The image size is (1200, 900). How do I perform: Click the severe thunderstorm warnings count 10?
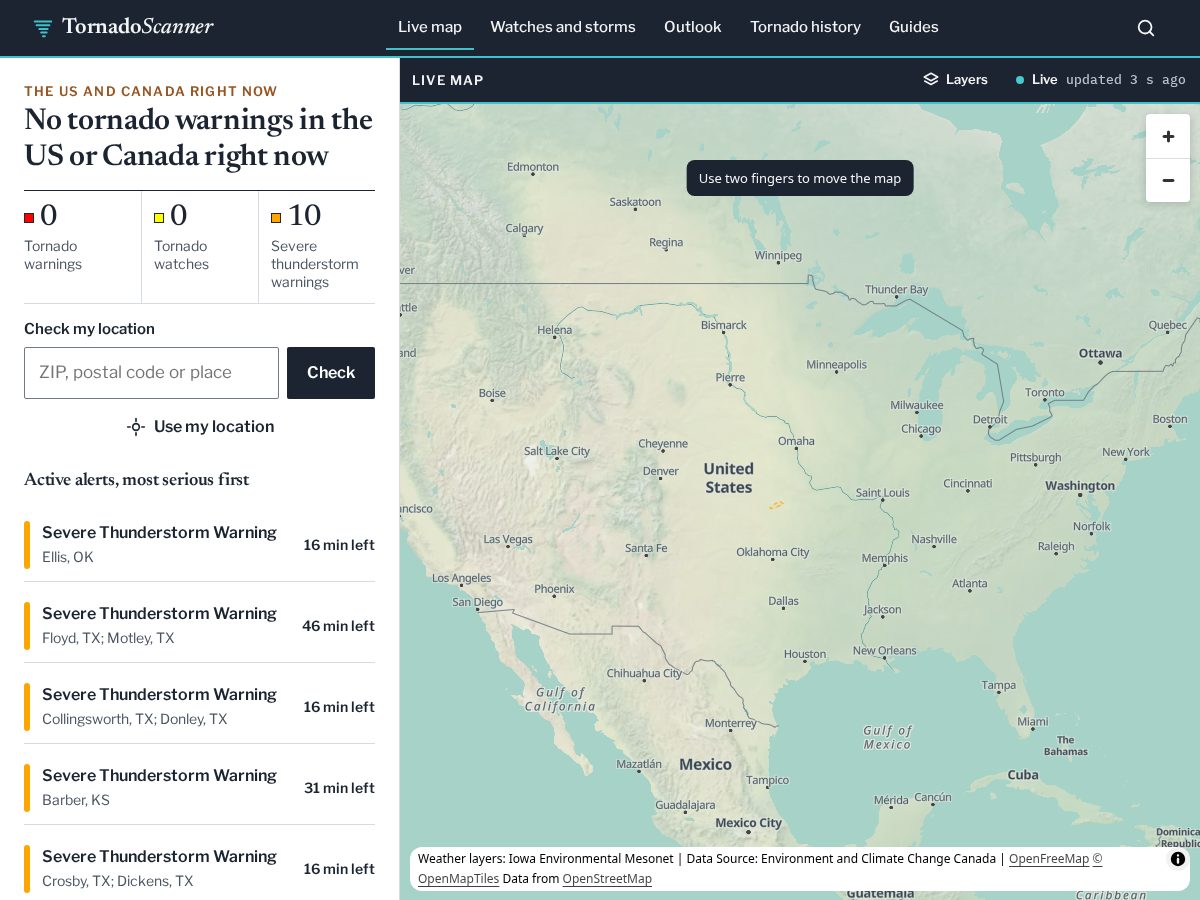(304, 215)
